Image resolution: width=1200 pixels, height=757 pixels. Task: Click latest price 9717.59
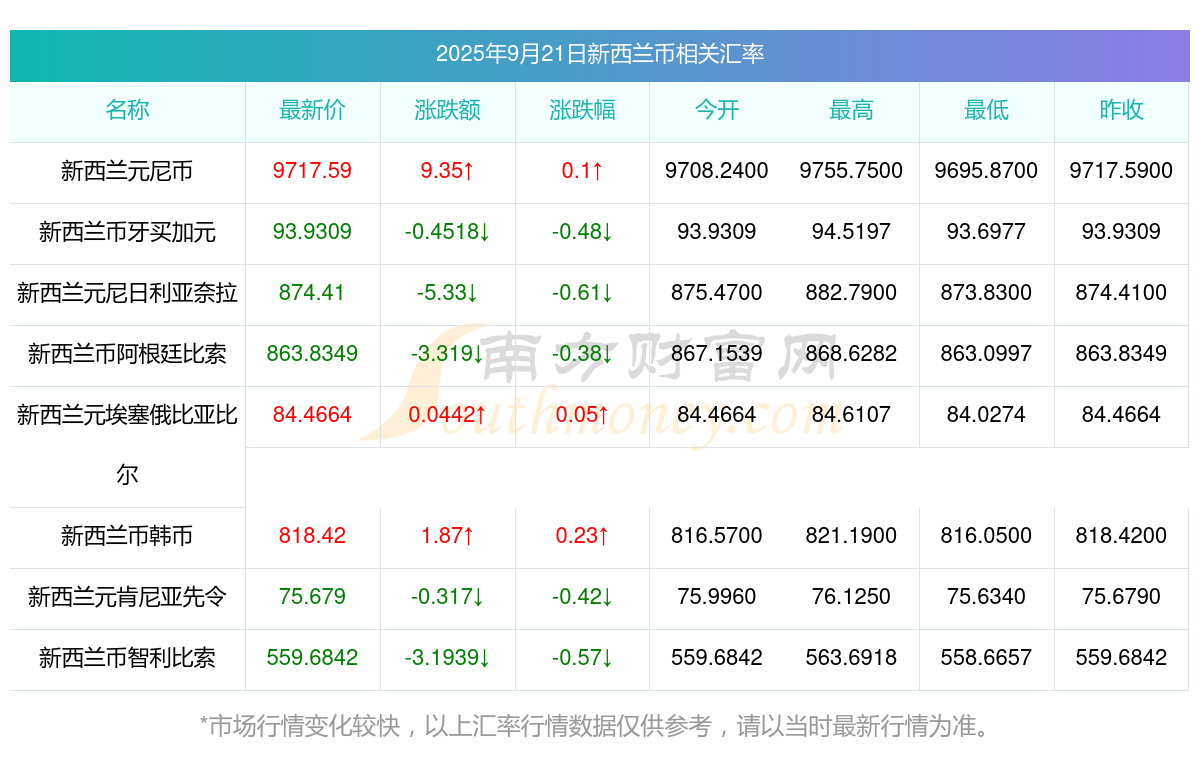pos(312,171)
